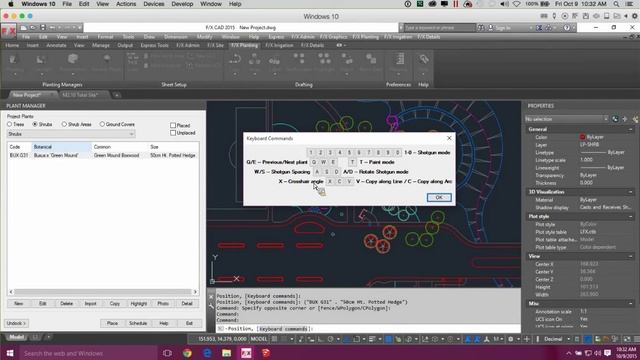Viewport: 640px width, 360px height.
Task: Click the workspace gear icon in status bar
Action: pyautogui.click(x=511, y=339)
